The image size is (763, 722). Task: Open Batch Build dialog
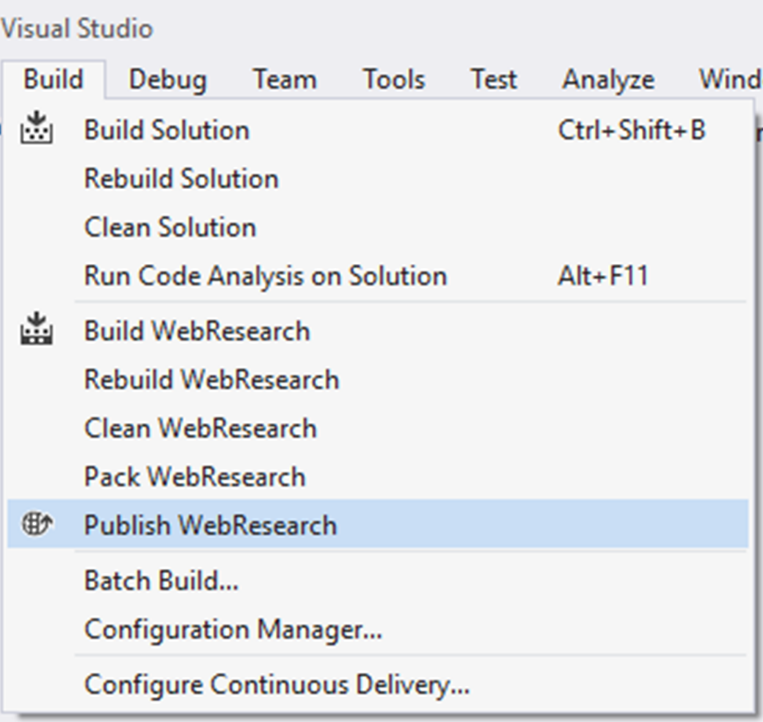coord(378,580)
